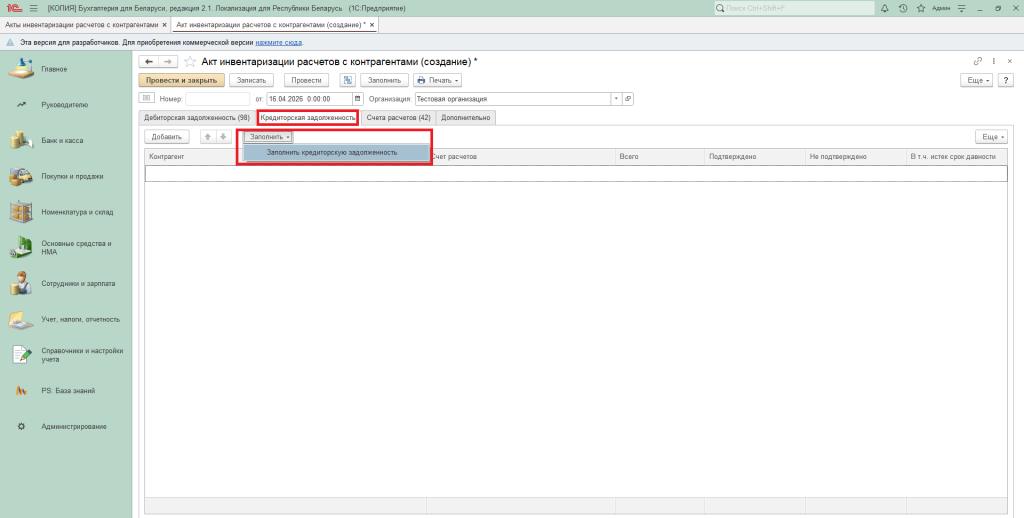Open the history clock icon
The image size is (1024, 518).
903,8
